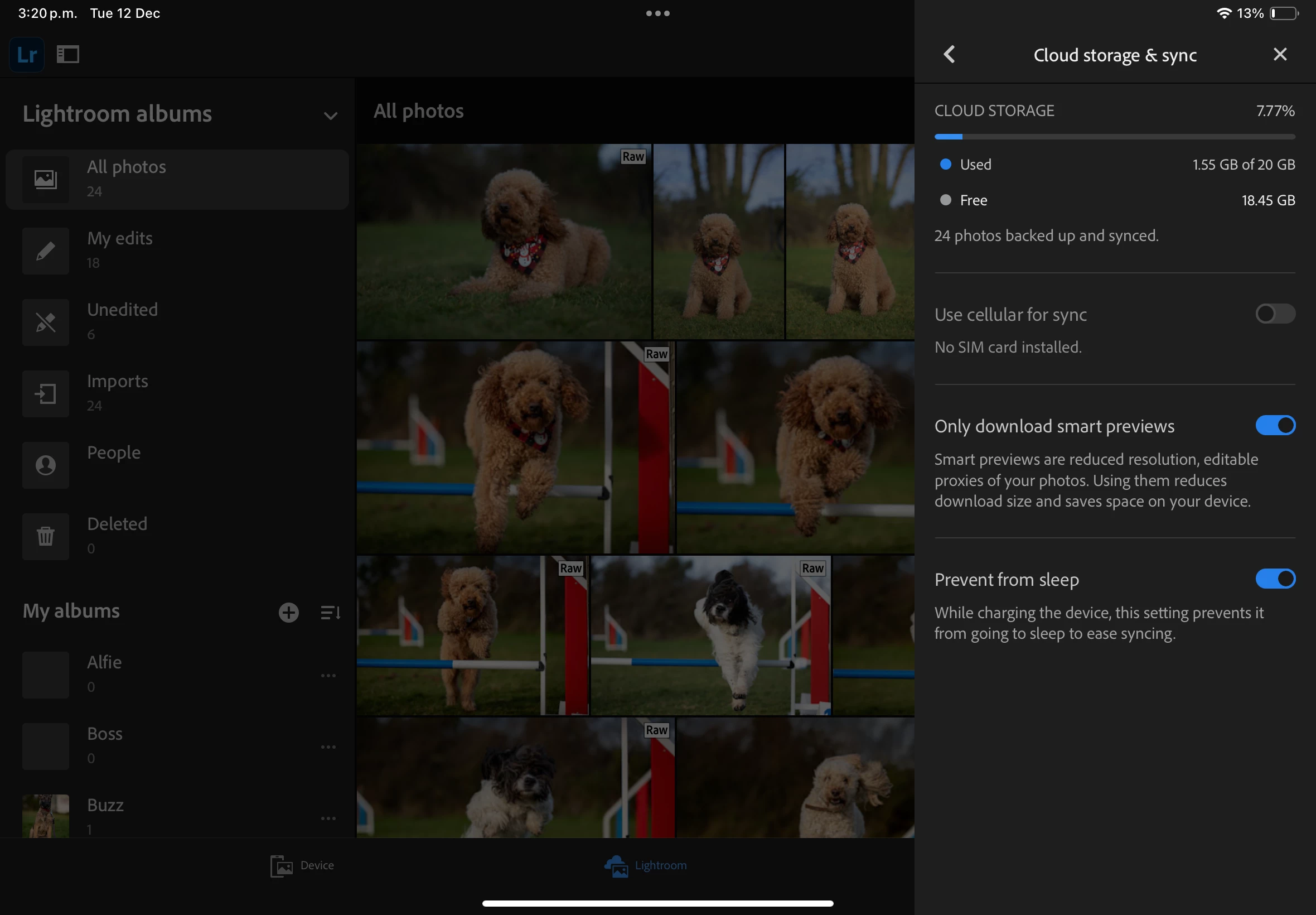Turn off Prevent from sleep toggle
The height and width of the screenshot is (915, 1316).
tap(1275, 579)
